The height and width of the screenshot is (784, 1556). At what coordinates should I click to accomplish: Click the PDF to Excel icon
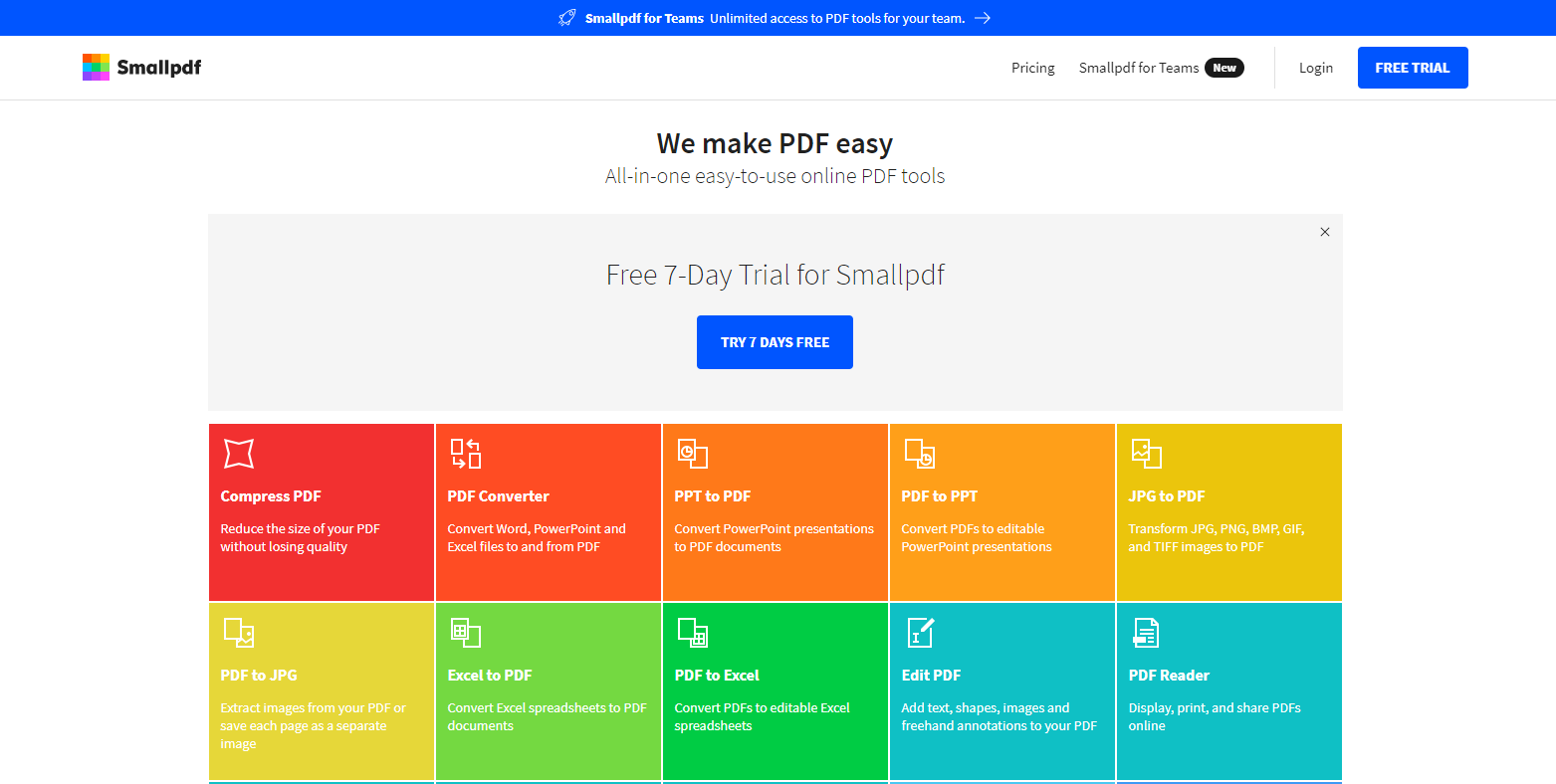coord(692,632)
